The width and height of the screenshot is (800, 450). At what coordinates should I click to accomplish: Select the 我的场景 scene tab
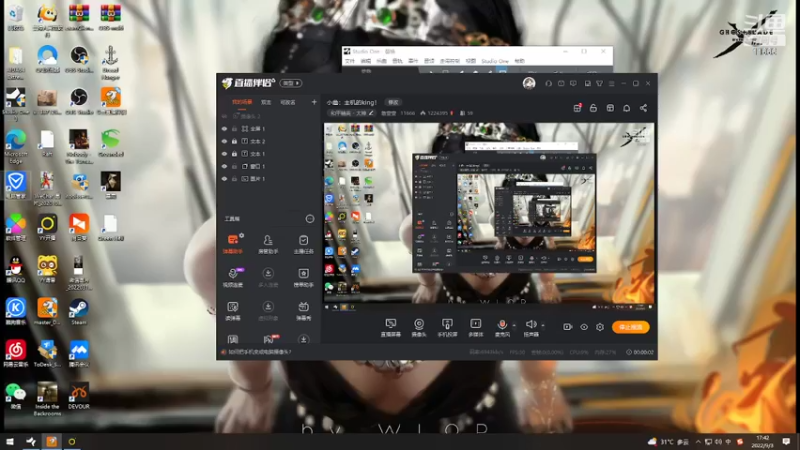click(x=242, y=102)
